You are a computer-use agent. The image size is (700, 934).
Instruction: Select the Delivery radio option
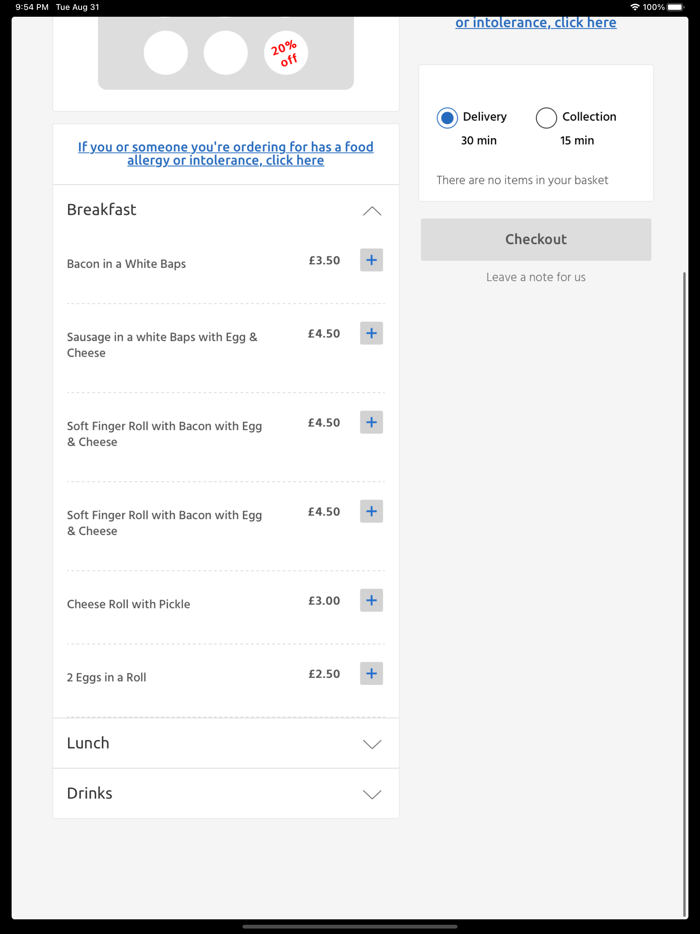(447, 118)
